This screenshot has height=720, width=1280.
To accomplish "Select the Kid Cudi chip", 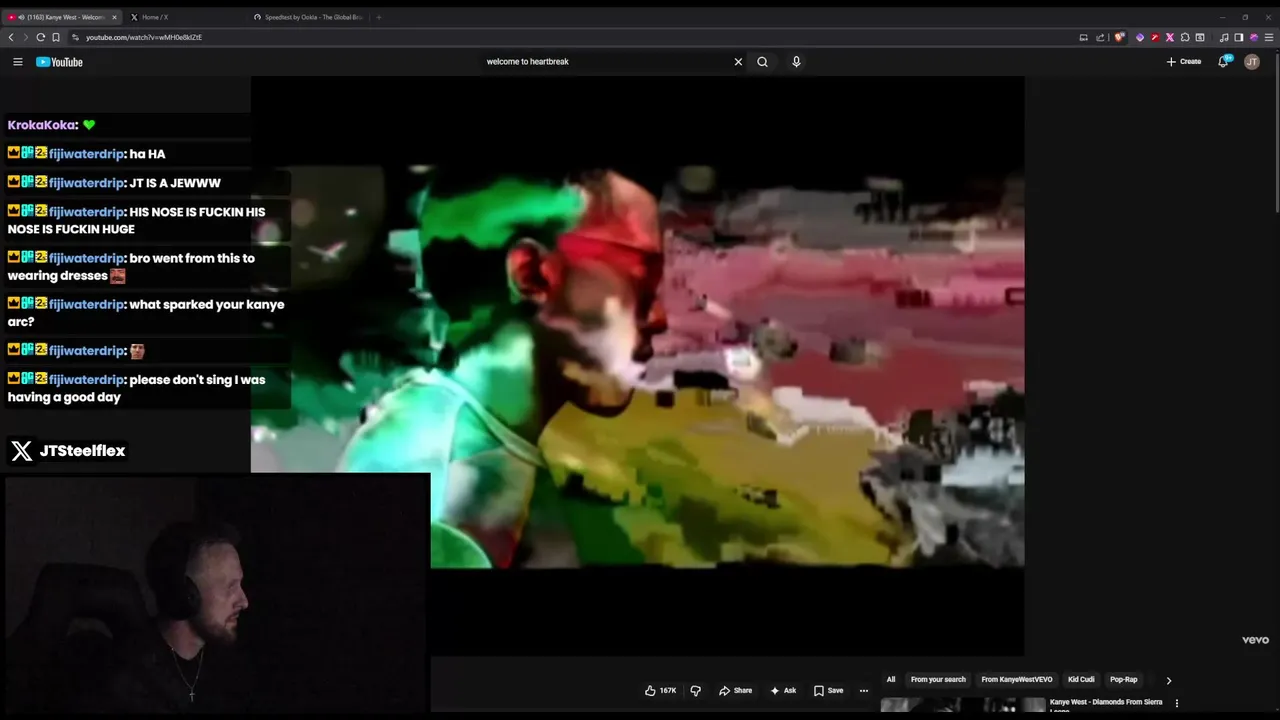I will [x=1081, y=680].
